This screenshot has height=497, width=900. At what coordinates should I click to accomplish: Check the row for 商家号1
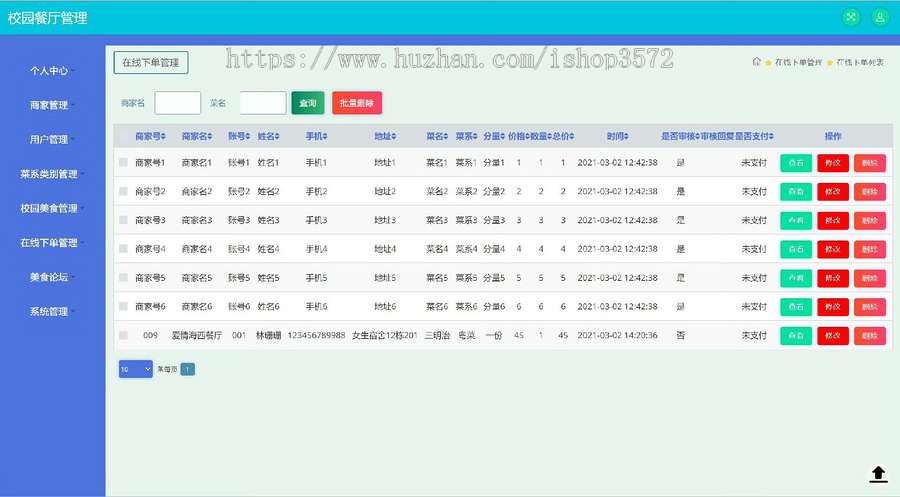coord(123,162)
